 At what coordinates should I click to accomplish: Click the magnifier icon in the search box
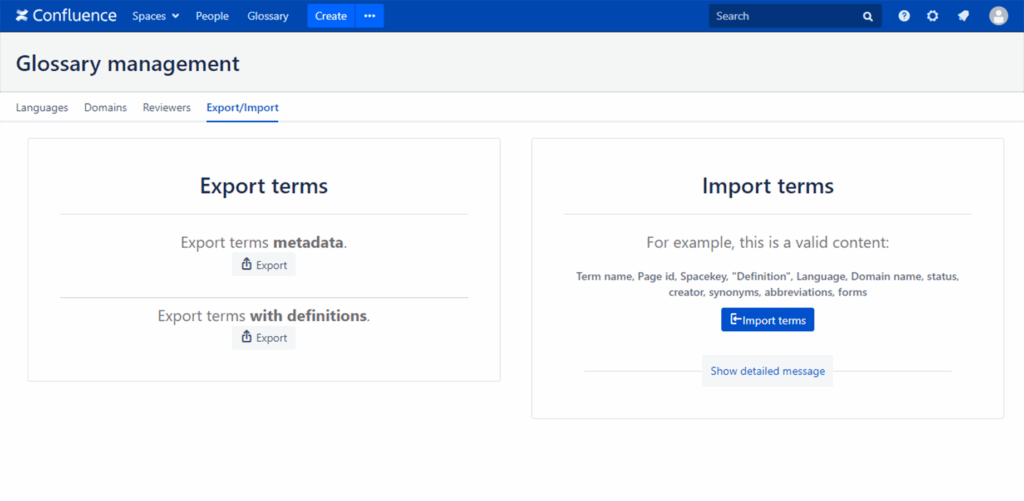[867, 17]
